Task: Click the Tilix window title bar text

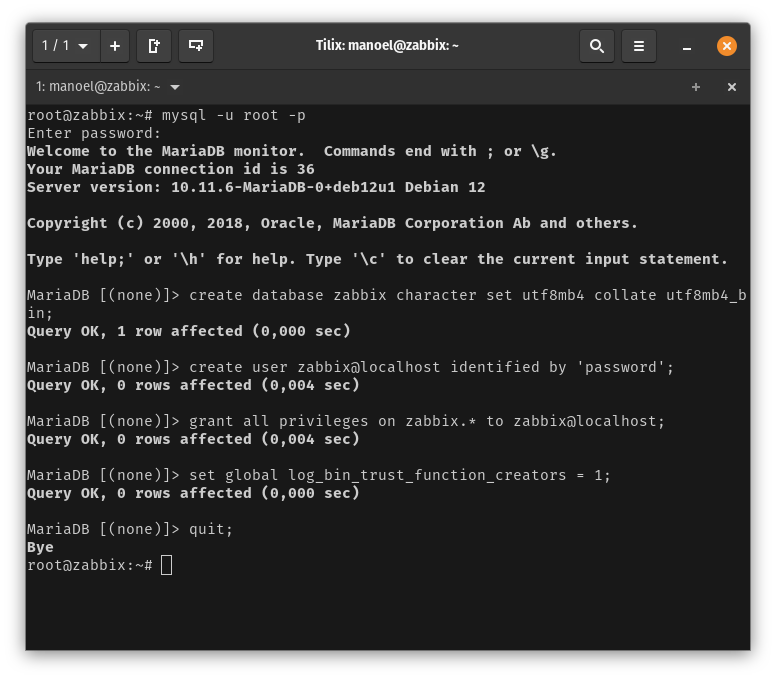Action: tap(387, 46)
